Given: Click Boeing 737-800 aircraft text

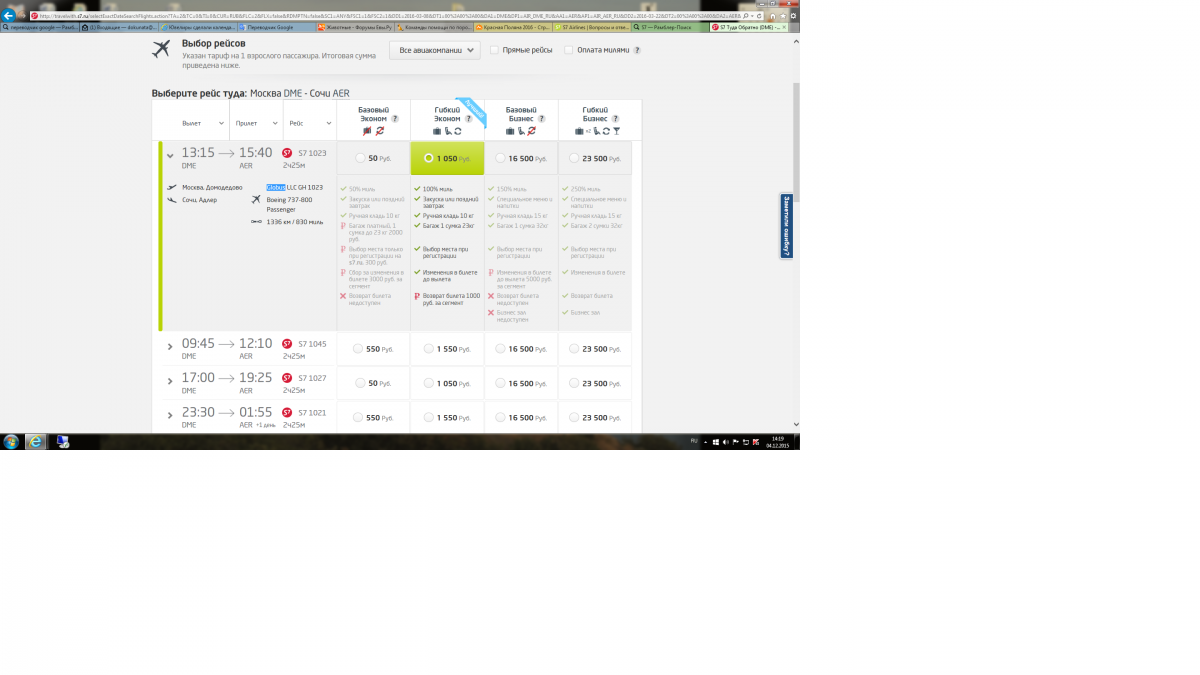Looking at the screenshot, I should (x=289, y=199).
